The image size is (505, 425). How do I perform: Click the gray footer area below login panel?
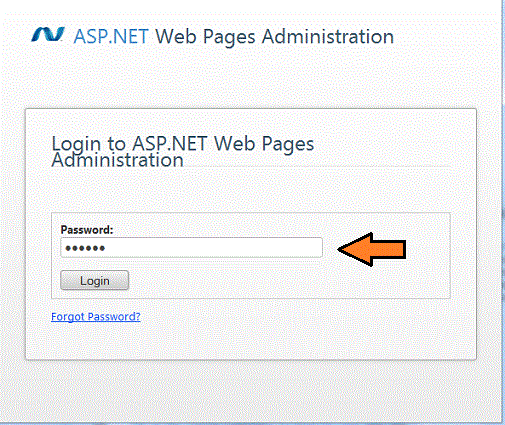point(250,390)
